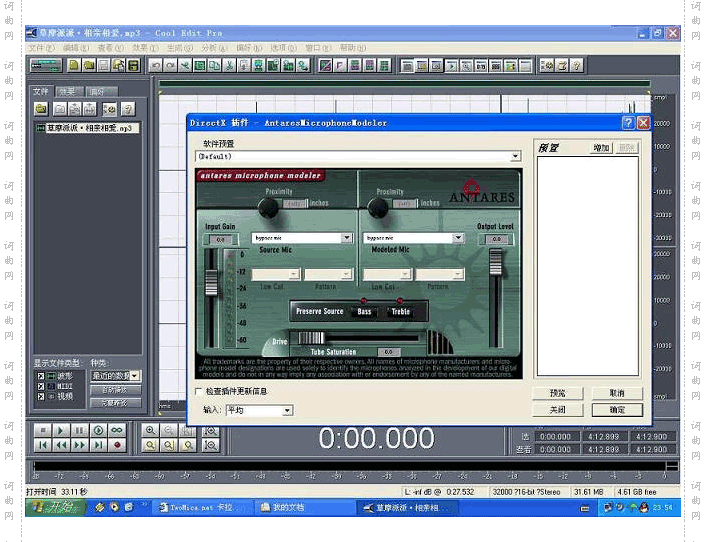Switch to the 效果 tab in left panel
Screen dimensions: 706x542
[x=69, y=91]
